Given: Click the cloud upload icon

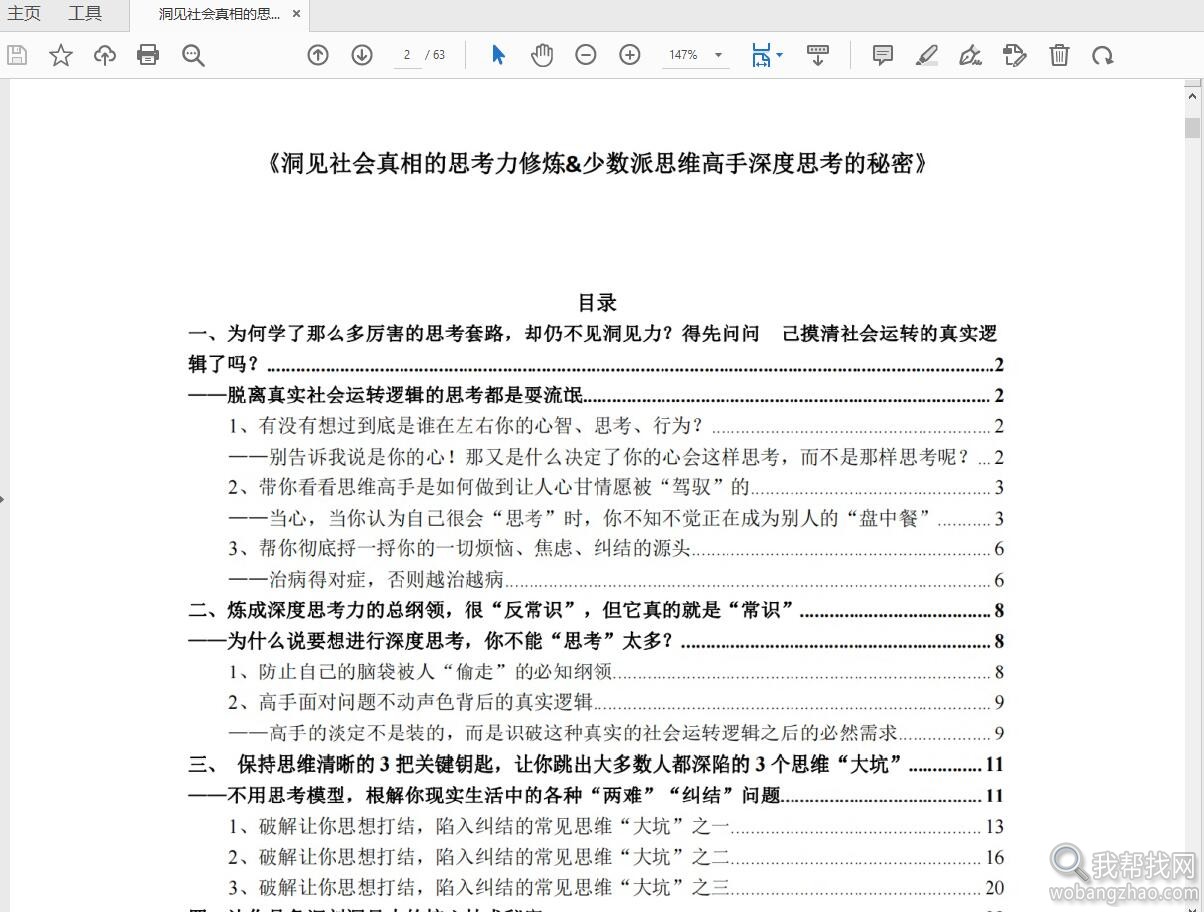Looking at the screenshot, I should coord(105,55).
